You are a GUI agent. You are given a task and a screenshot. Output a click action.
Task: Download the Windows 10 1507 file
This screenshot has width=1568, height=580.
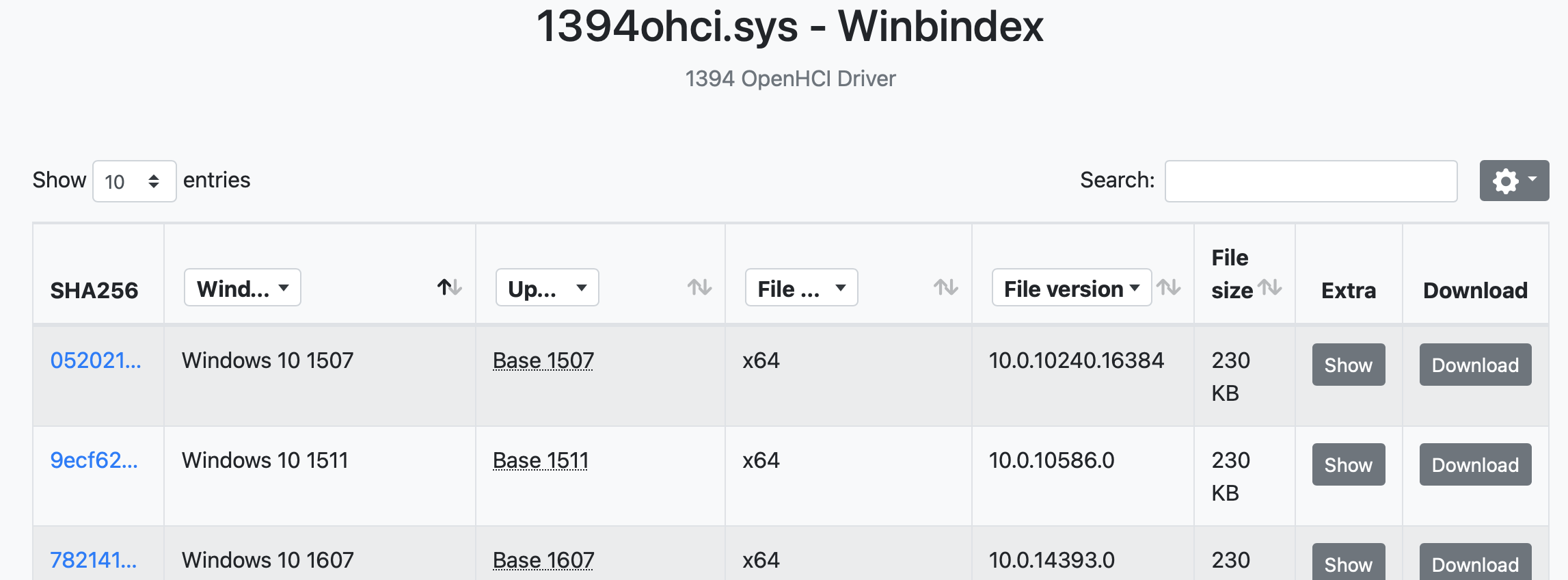click(1476, 365)
